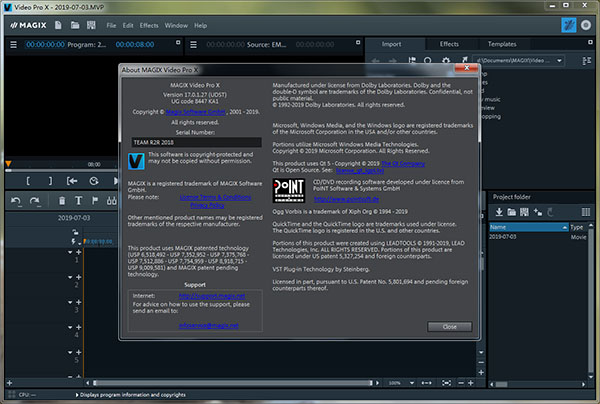Click the zoom-to-fit icon below the timeline
Screen dimensions: 600x404
[447, 383]
